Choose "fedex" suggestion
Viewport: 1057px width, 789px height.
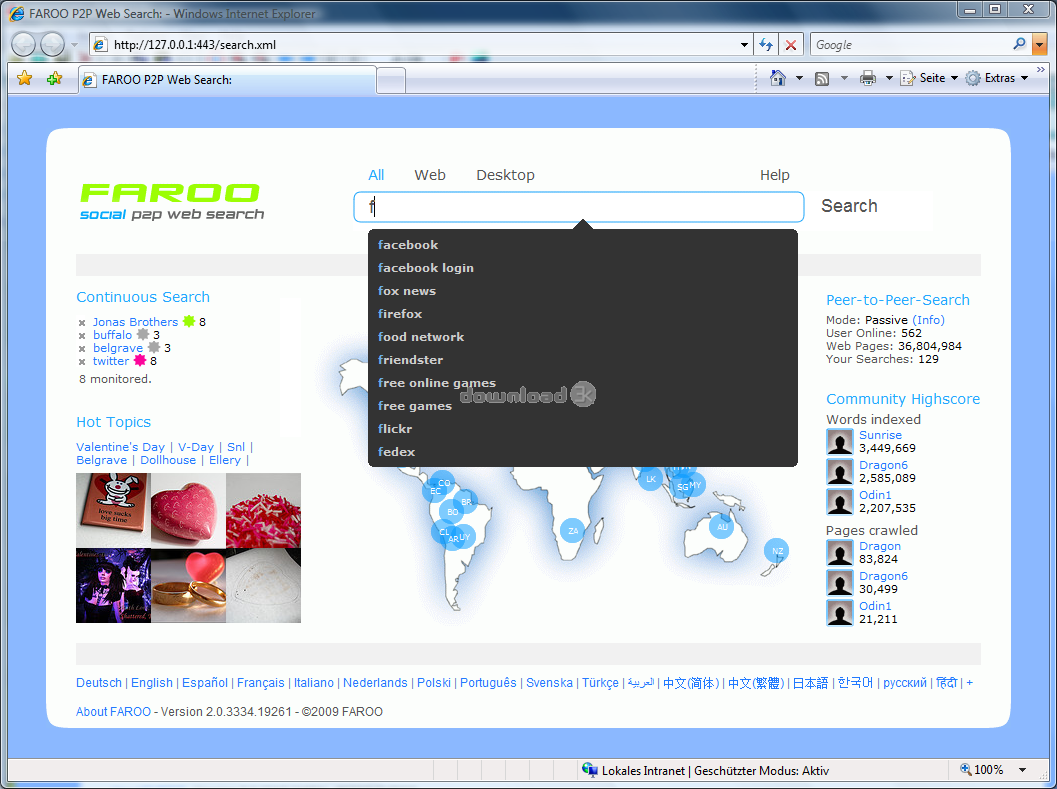coord(582,451)
